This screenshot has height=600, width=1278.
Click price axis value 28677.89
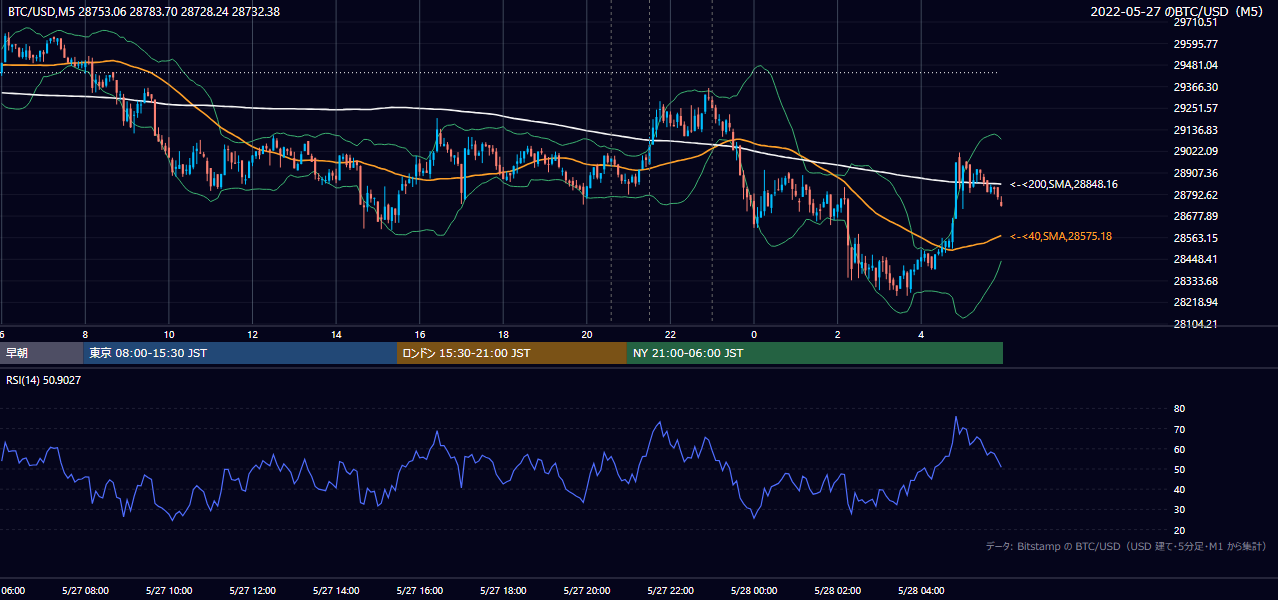coord(1195,216)
